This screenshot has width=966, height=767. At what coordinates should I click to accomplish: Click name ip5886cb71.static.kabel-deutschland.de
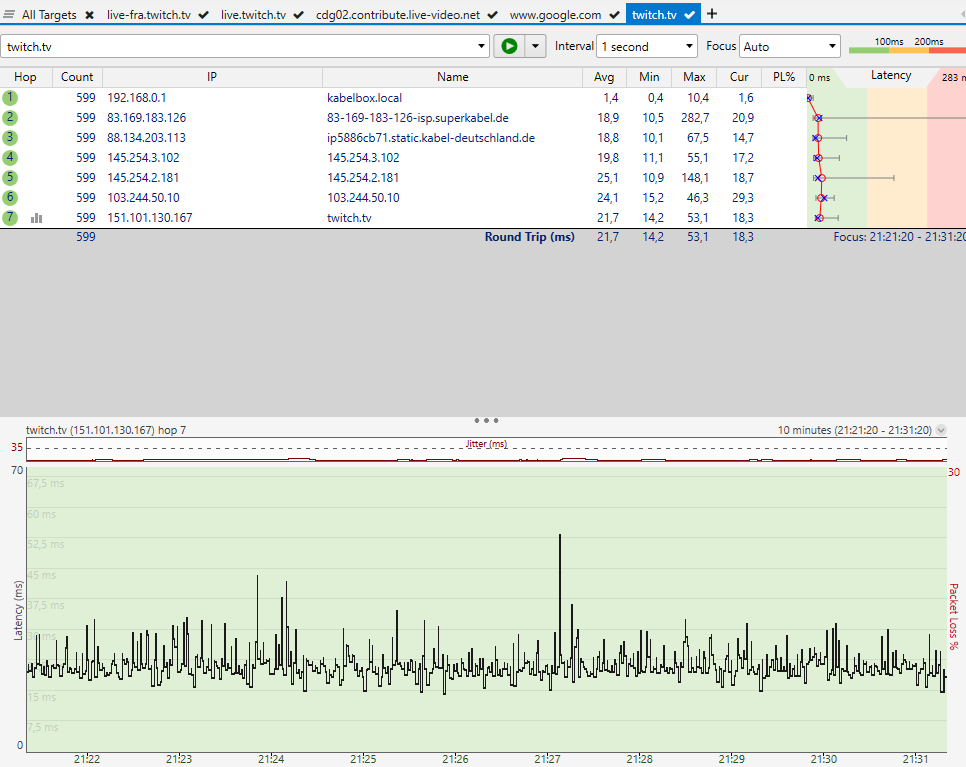[431, 137]
